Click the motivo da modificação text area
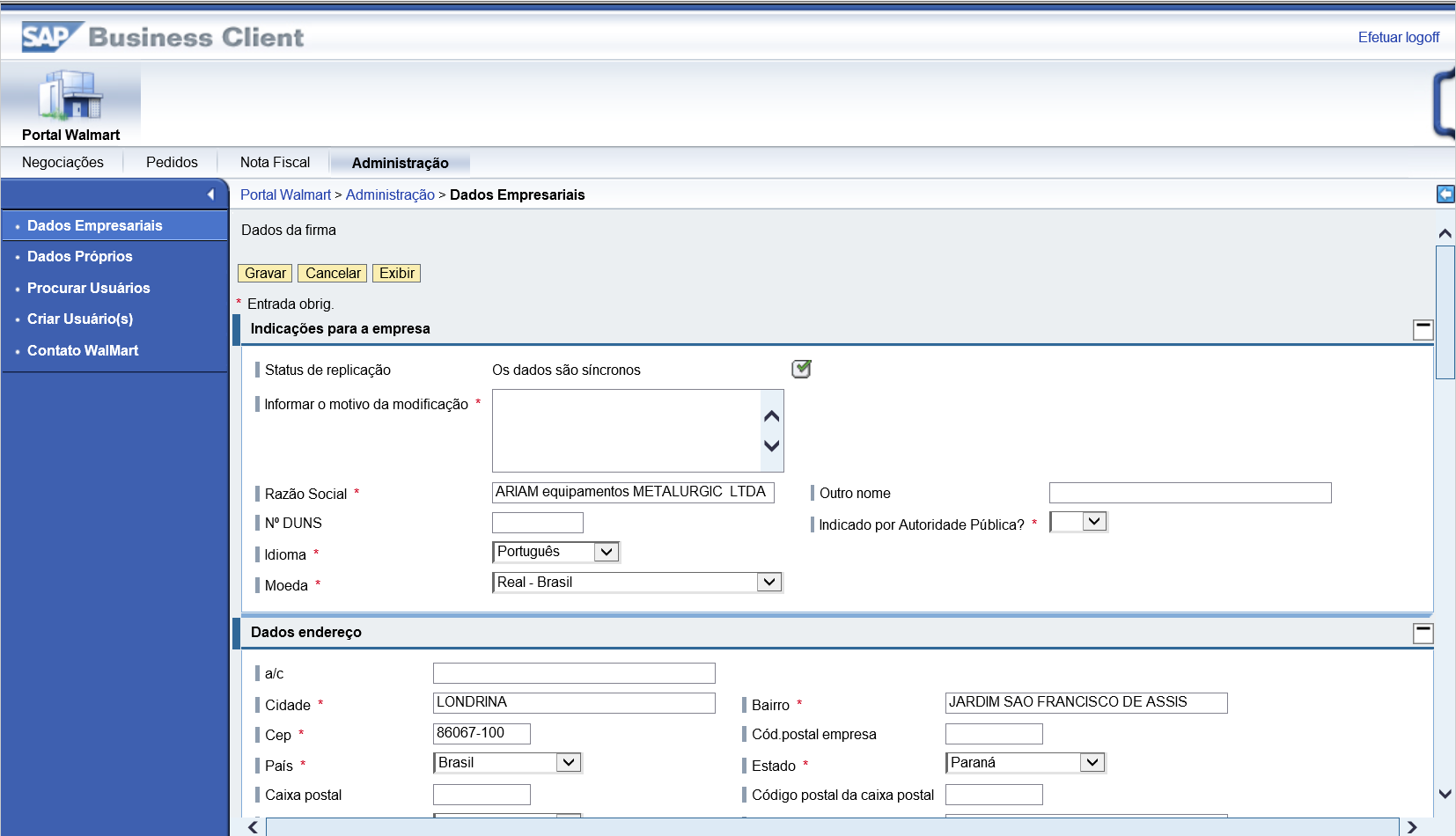The image size is (1456, 836). tap(626, 431)
